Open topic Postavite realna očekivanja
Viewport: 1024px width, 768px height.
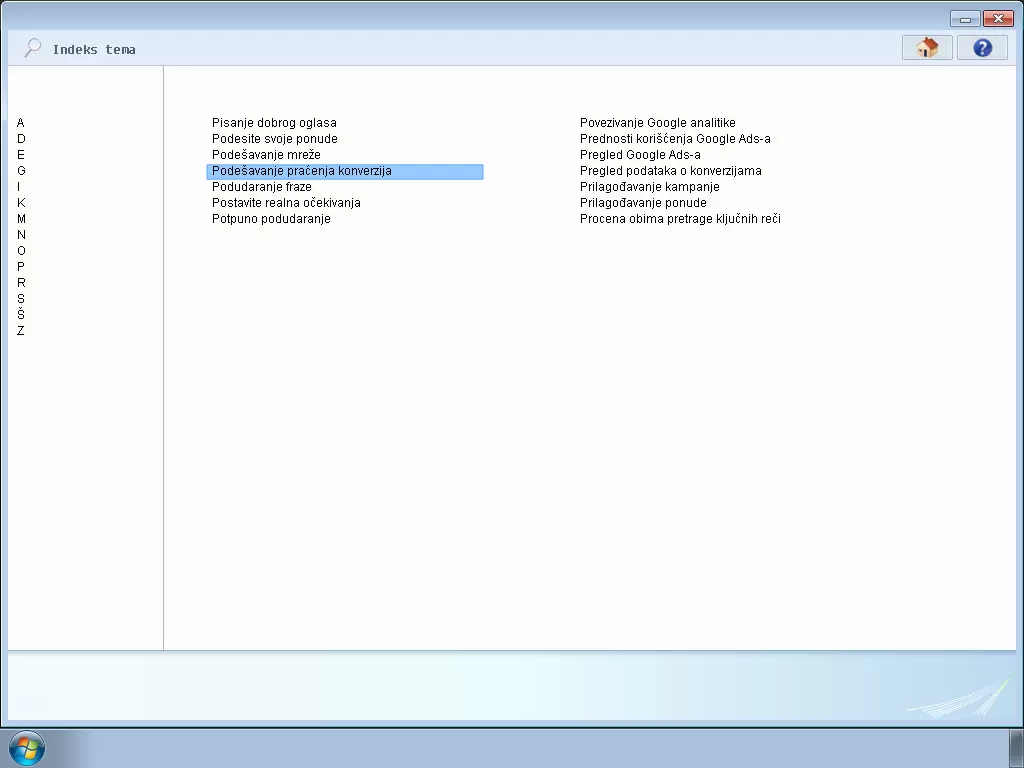point(286,202)
